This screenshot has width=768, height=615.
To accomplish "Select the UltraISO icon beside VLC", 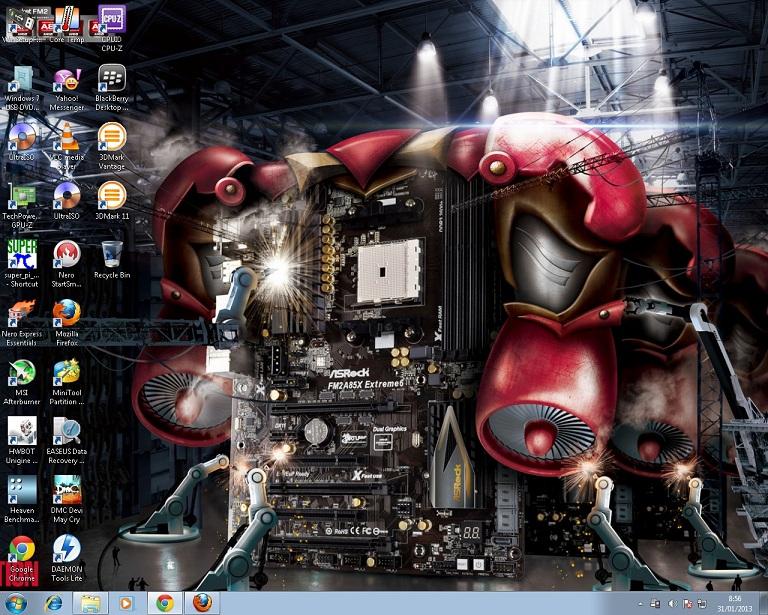I will pyautogui.click(x=22, y=142).
